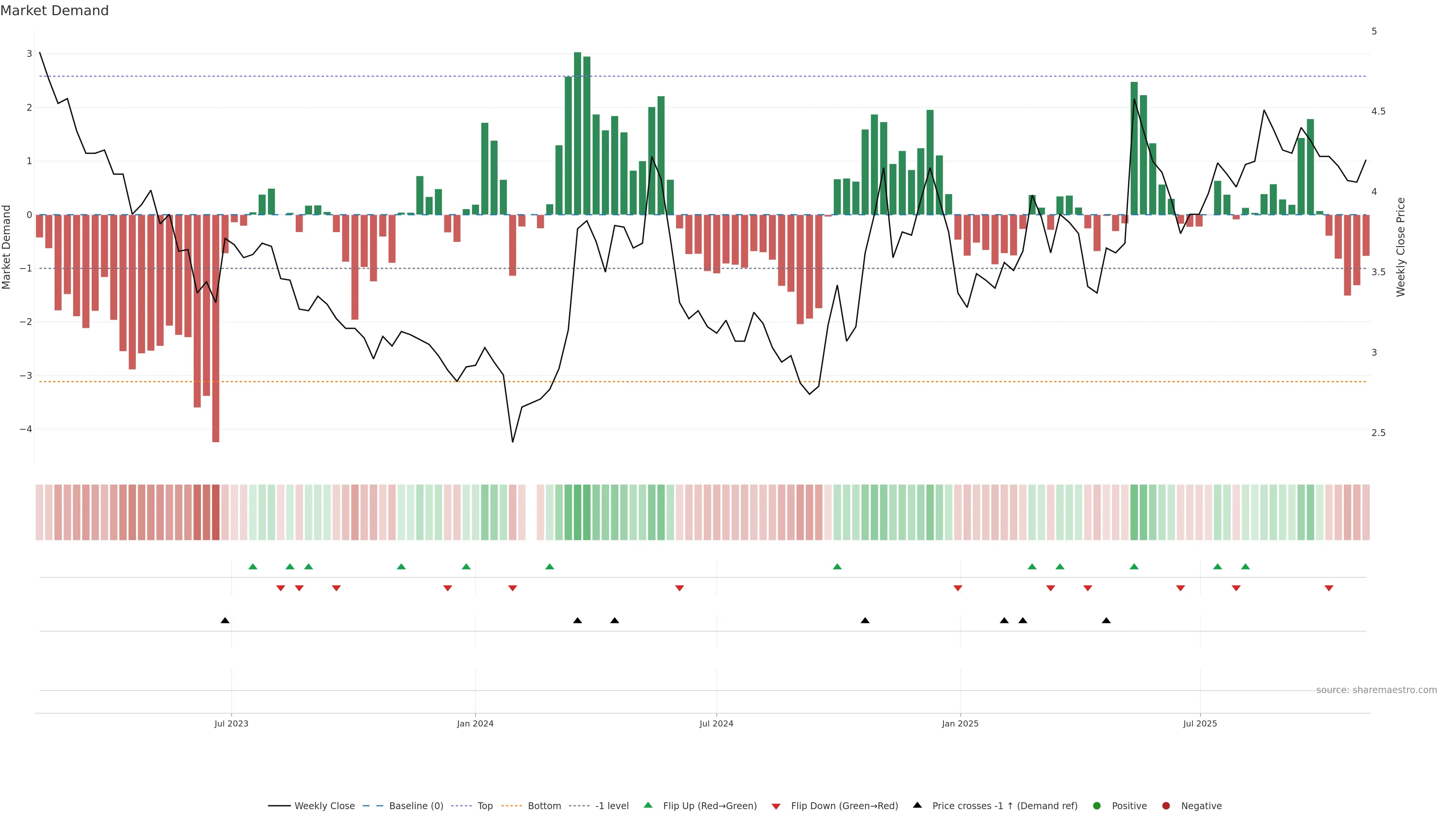Viewport: 1456px width, 819px height.
Task: Click the first green flip-up marker after Jul 2023
Action: tap(253, 566)
